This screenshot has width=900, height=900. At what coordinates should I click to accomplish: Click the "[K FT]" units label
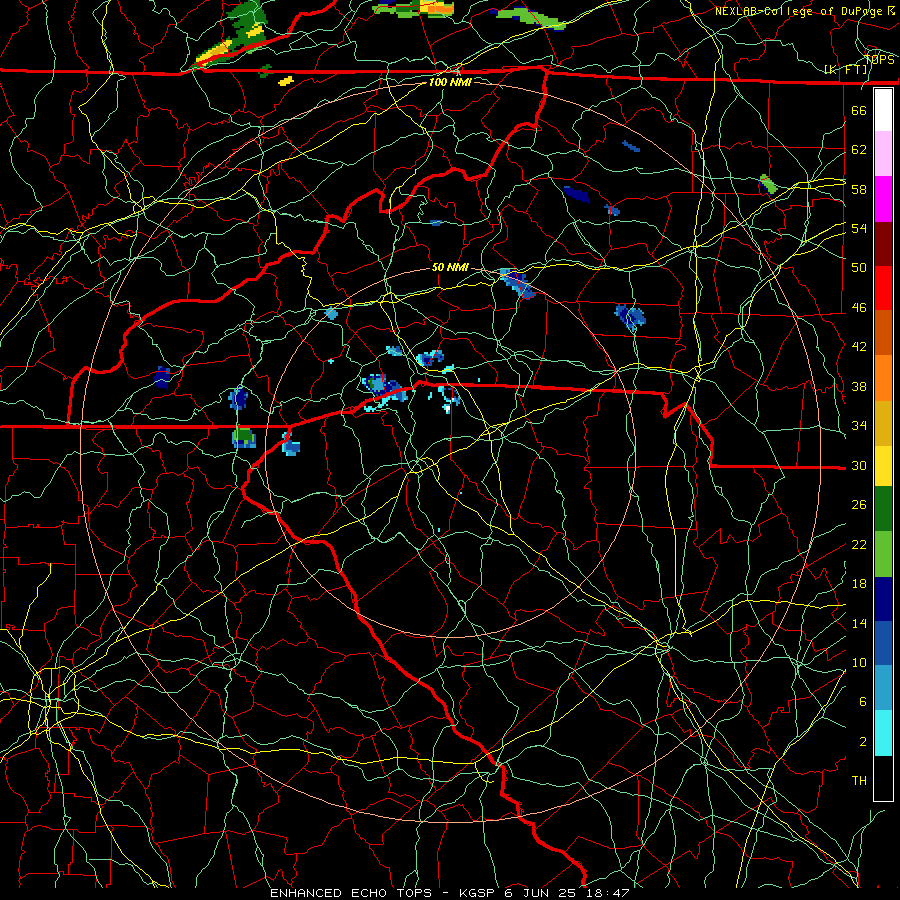(845, 70)
